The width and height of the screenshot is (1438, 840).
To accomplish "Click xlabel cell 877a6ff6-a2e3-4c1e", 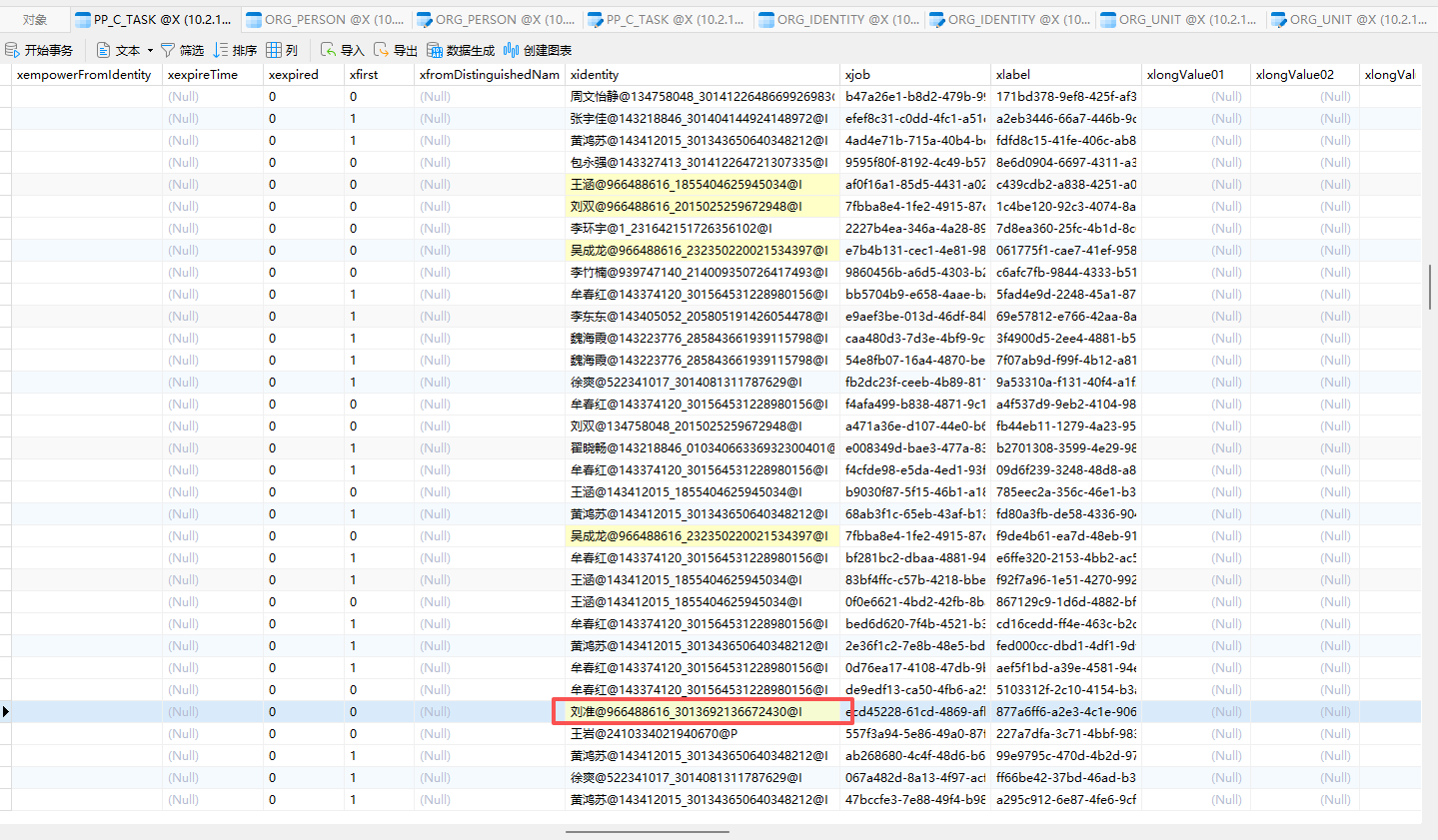I will click(x=1066, y=712).
